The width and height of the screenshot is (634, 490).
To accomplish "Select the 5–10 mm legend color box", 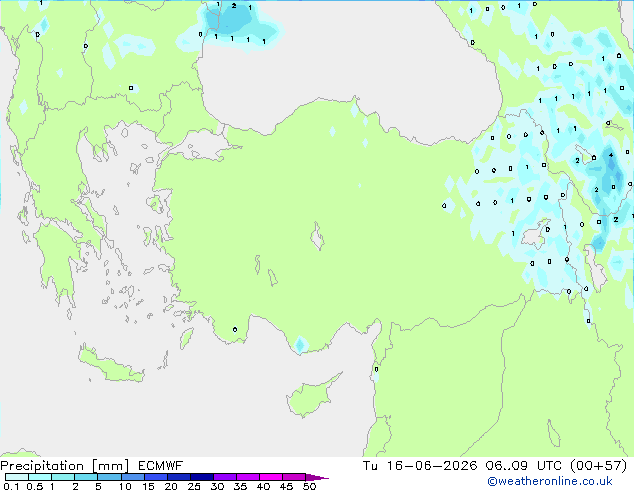I will (x=109, y=477).
